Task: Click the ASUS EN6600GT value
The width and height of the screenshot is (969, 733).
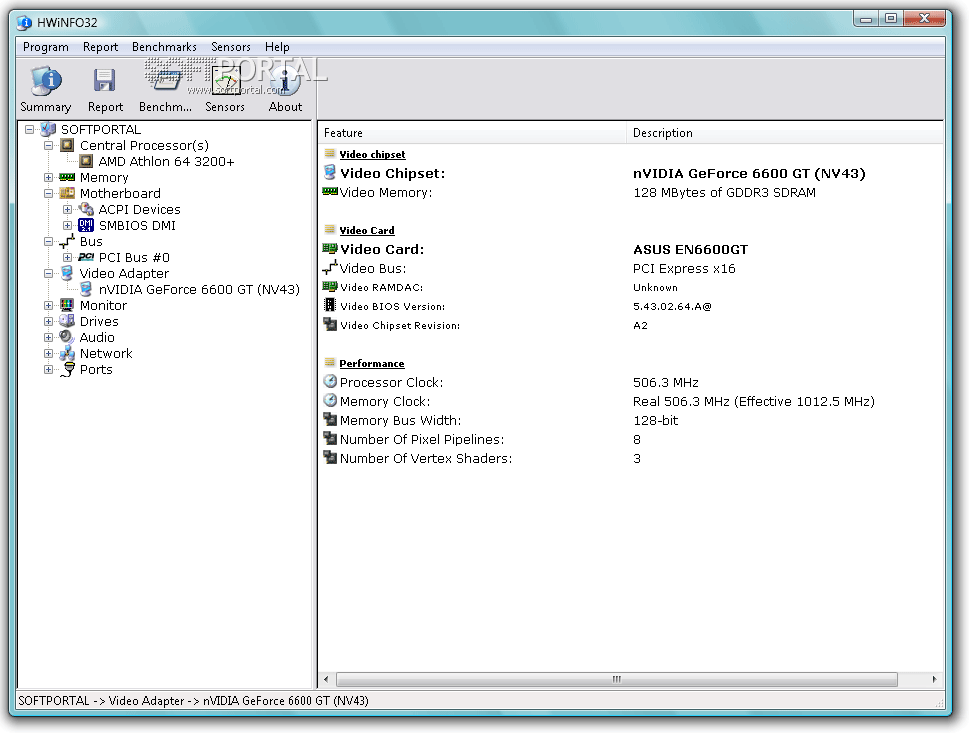Action: coord(690,249)
